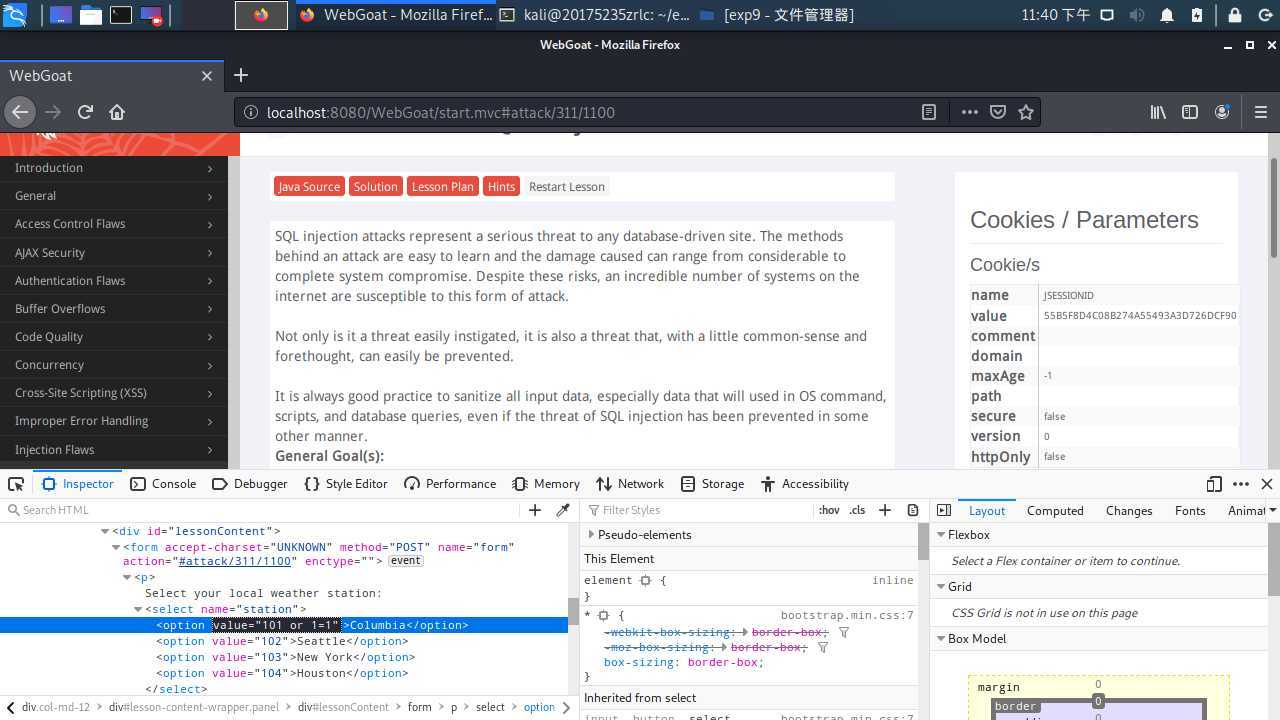Show the lesson Hints
The image size is (1280, 720).
(x=501, y=187)
